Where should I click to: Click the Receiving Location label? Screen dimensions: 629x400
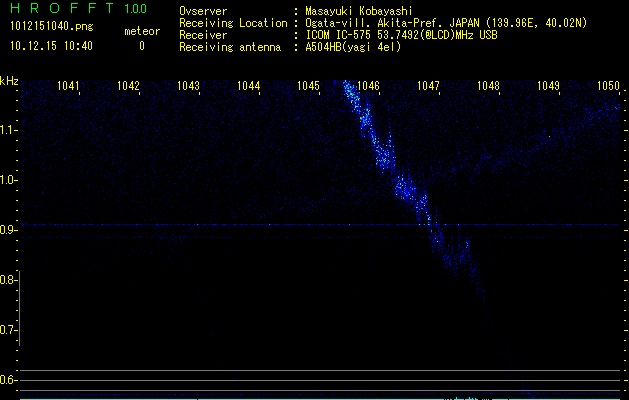pos(233,23)
